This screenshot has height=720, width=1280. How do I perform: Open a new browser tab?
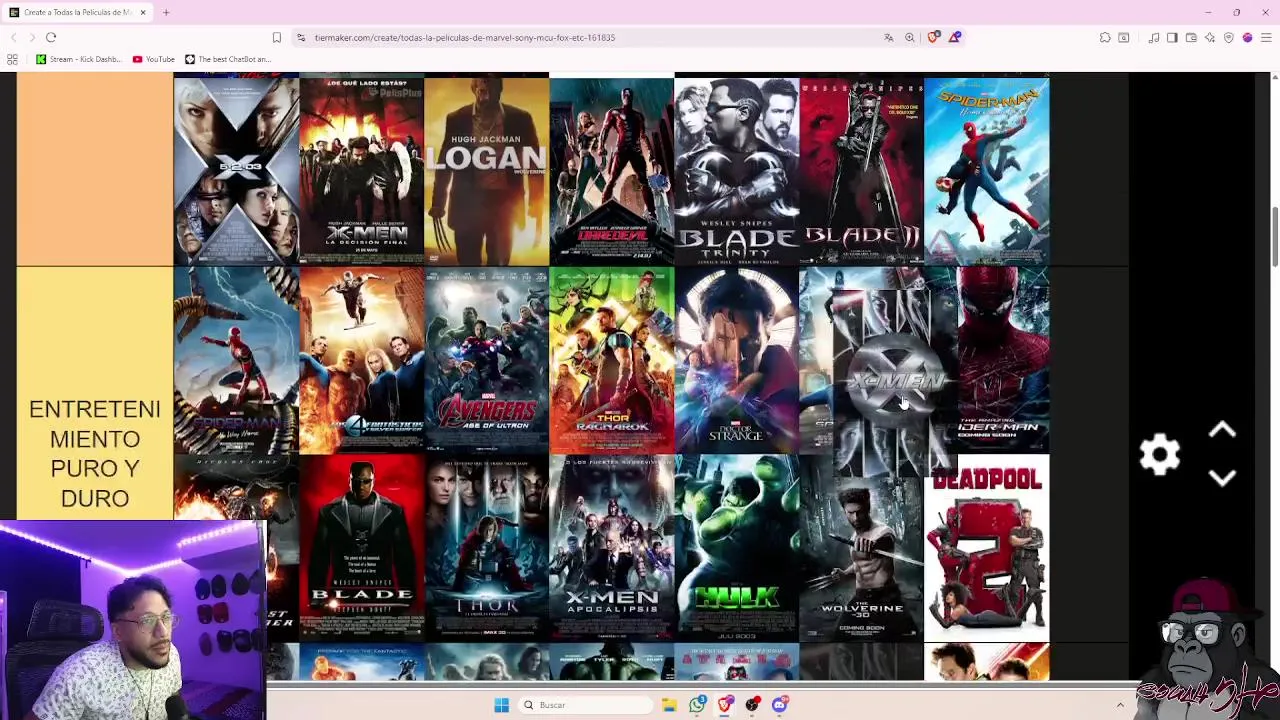[x=166, y=12]
